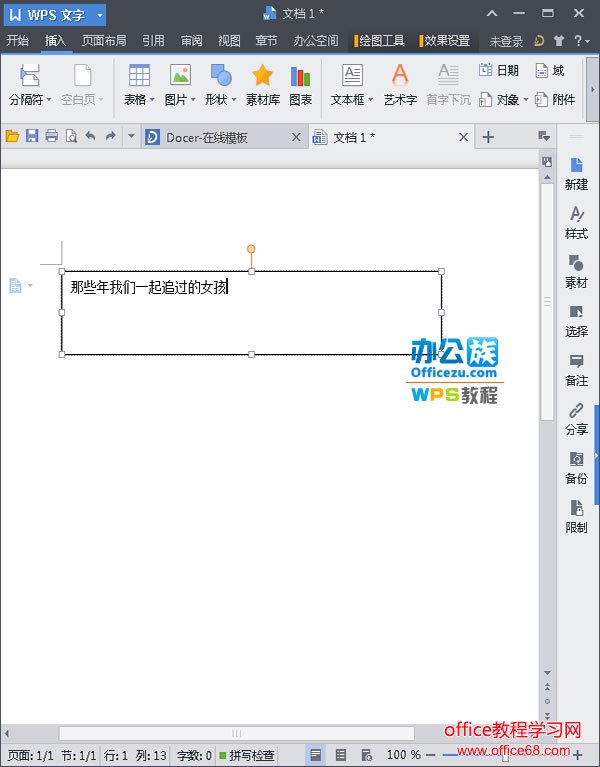Viewport: 600px width, 767px height.
Task: Switch to outline view button in status bar
Action: coord(341,755)
